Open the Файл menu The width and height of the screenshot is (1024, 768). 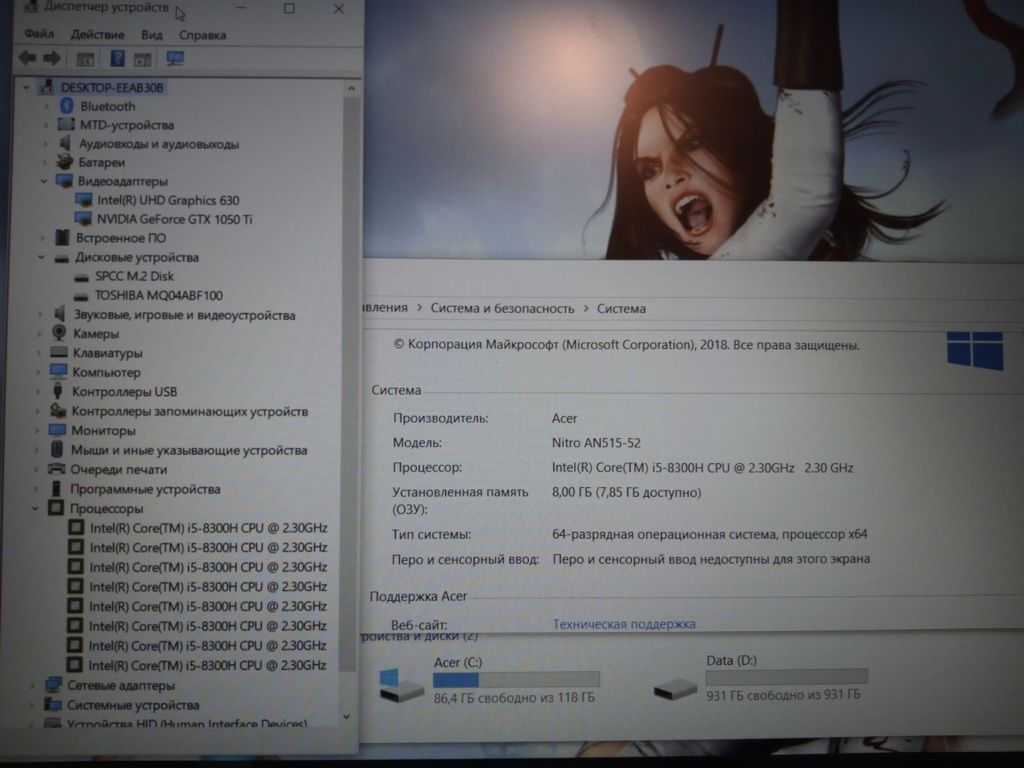(x=39, y=35)
